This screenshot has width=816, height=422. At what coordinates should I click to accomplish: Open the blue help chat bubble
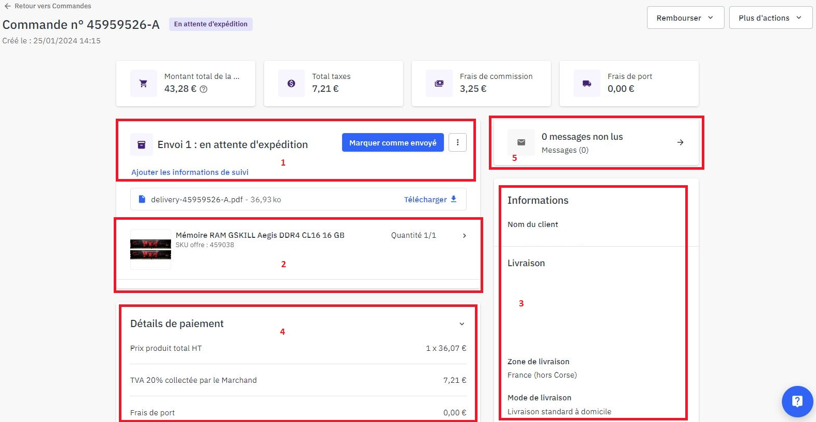point(797,401)
